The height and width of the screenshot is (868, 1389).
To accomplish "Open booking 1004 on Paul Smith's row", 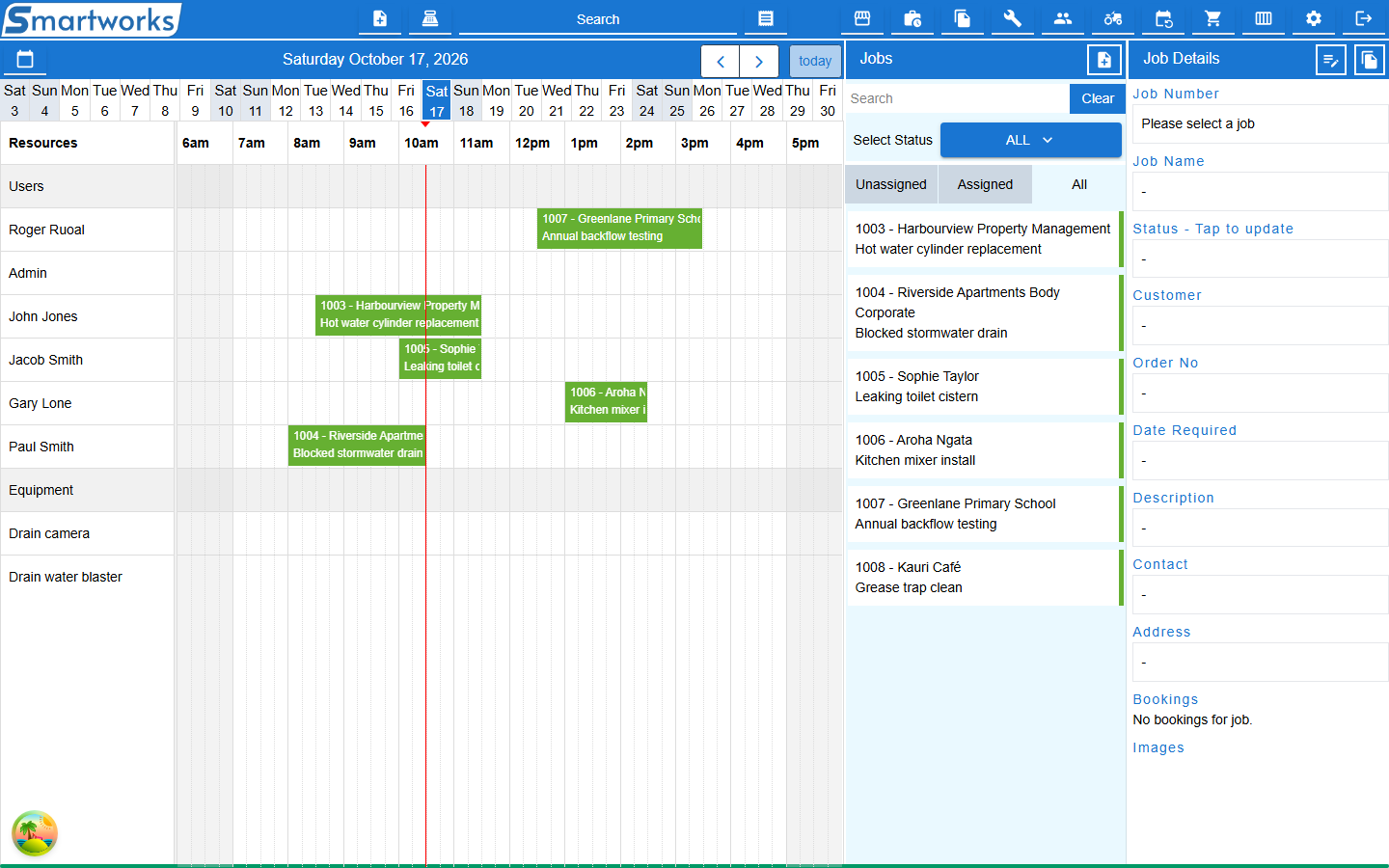I will pos(357,446).
